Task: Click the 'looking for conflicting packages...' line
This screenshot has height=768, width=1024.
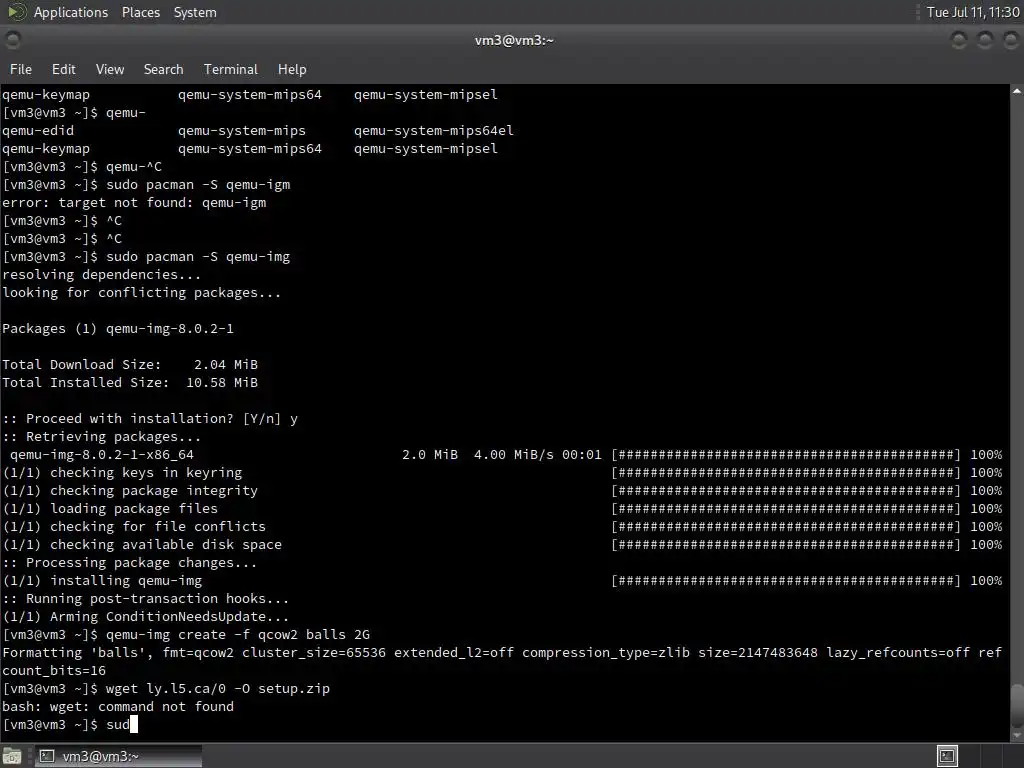Action: pyautogui.click(x=142, y=293)
